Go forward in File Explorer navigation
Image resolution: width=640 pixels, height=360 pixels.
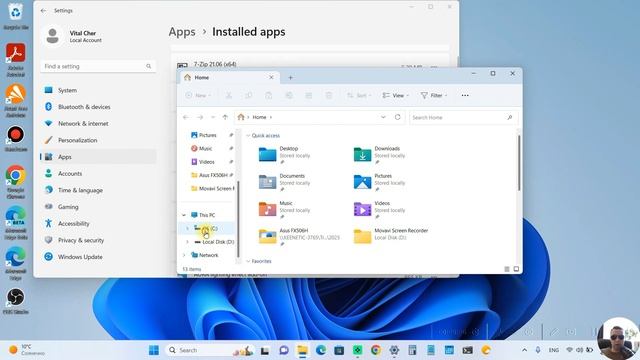pos(200,117)
